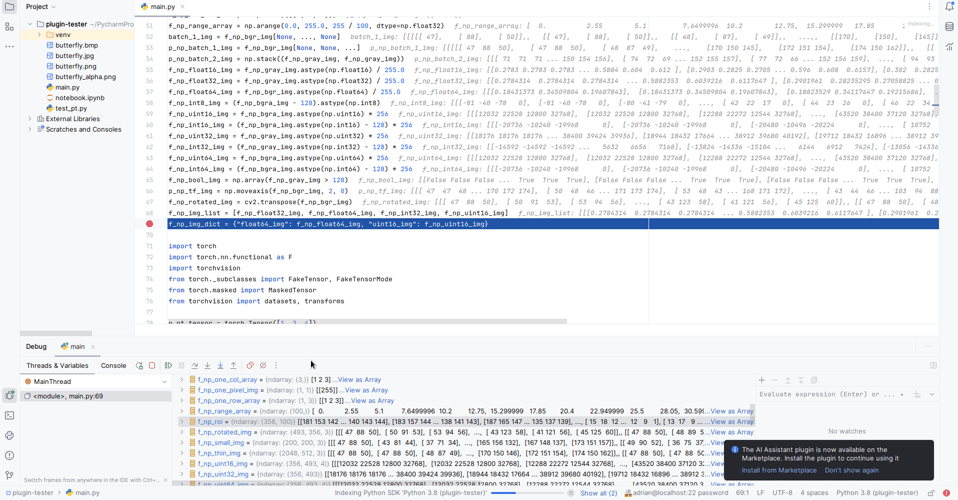Open the Project tool window icon

[x=9, y=7]
